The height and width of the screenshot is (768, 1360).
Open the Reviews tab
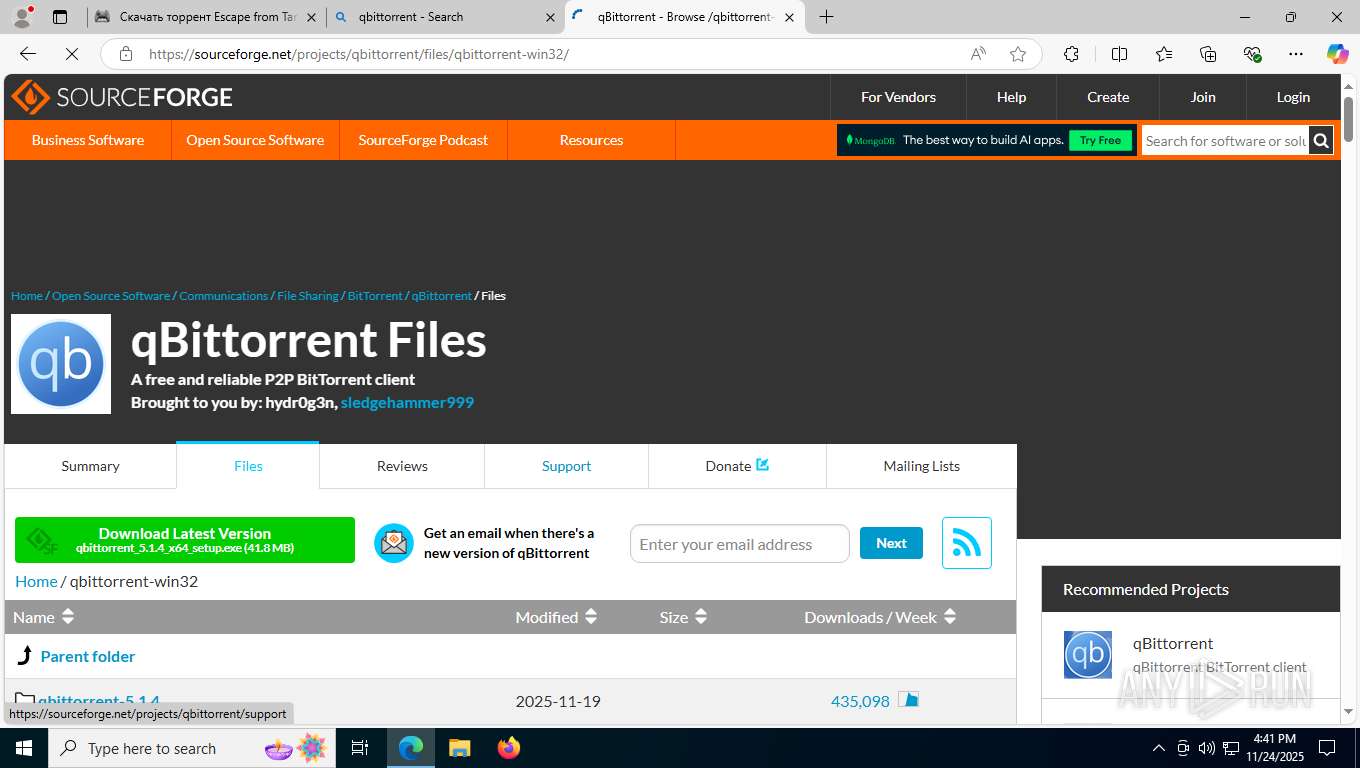[402, 466]
